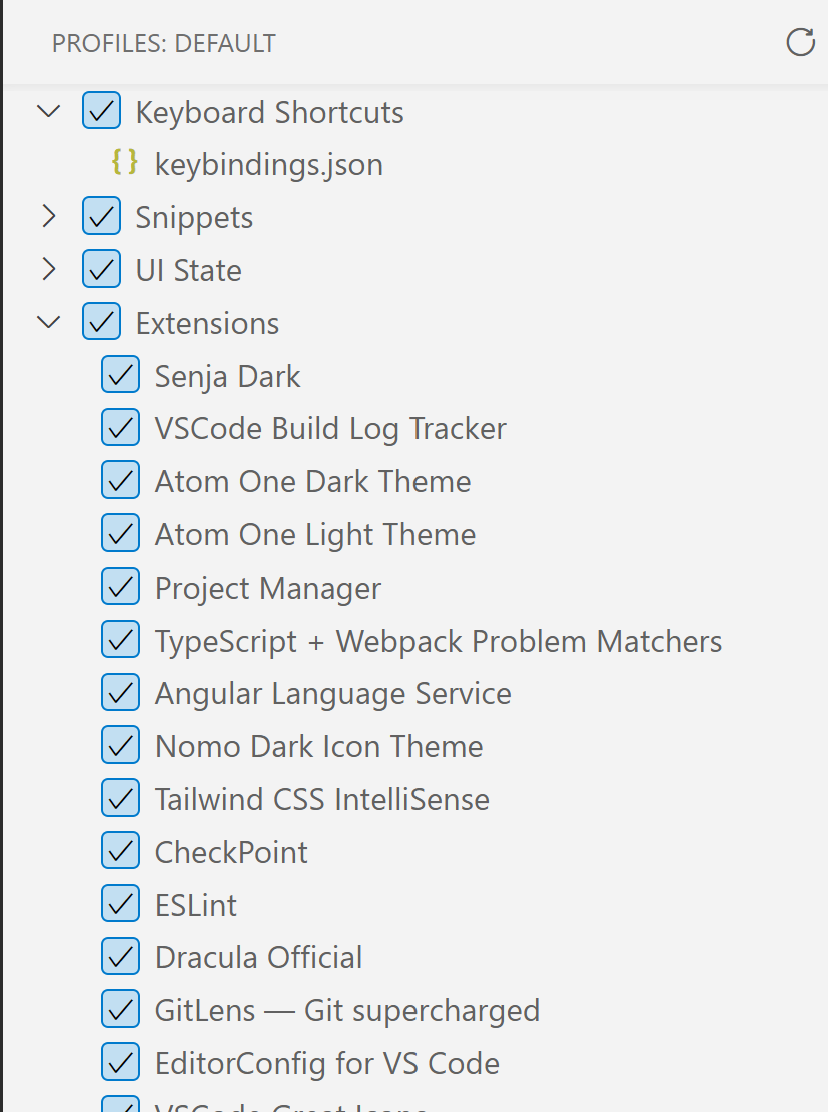828x1112 pixels.
Task: Collapse the Extensions section
Action: [x=48, y=322]
